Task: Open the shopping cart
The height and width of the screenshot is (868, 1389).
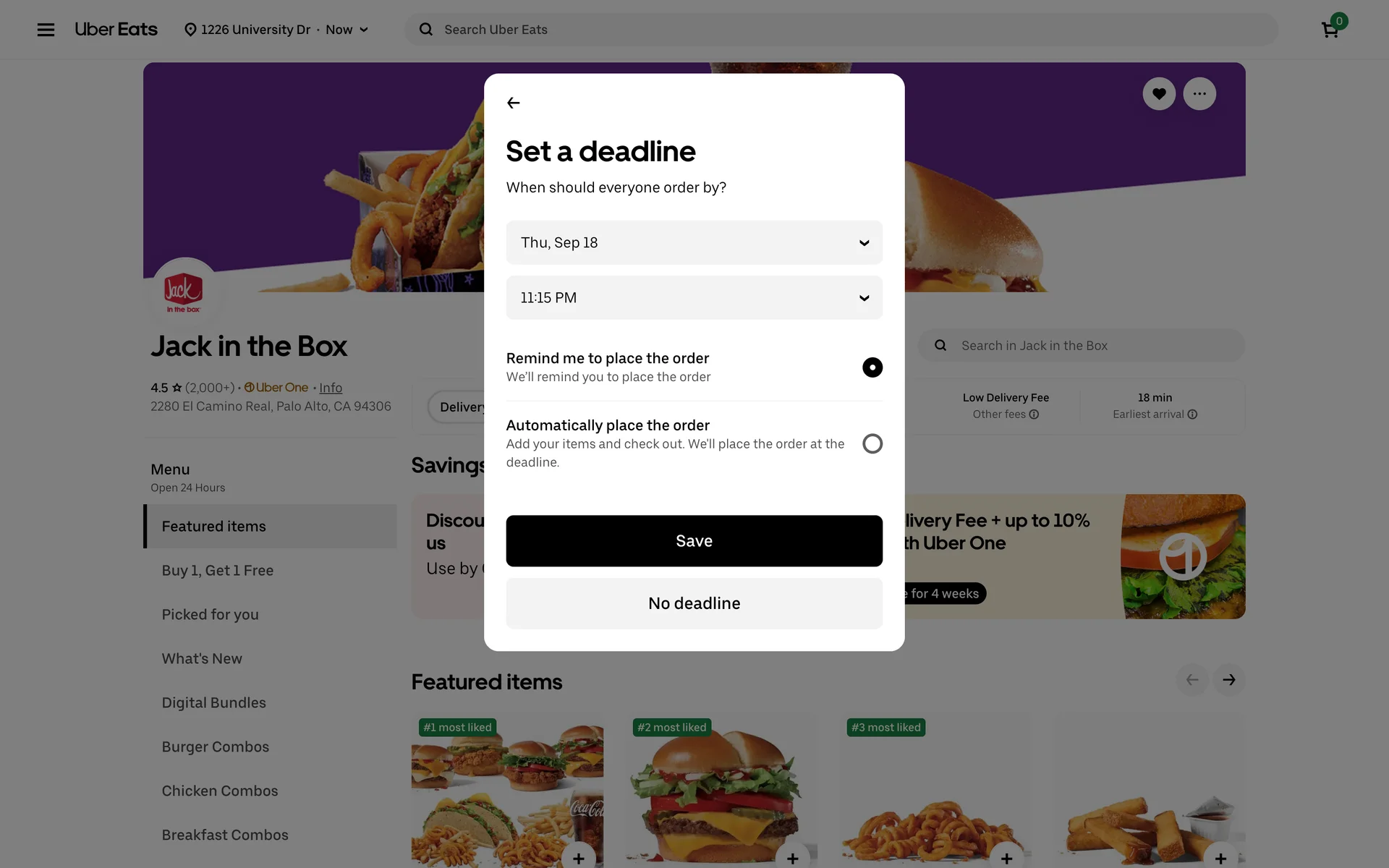Action: [1330, 30]
